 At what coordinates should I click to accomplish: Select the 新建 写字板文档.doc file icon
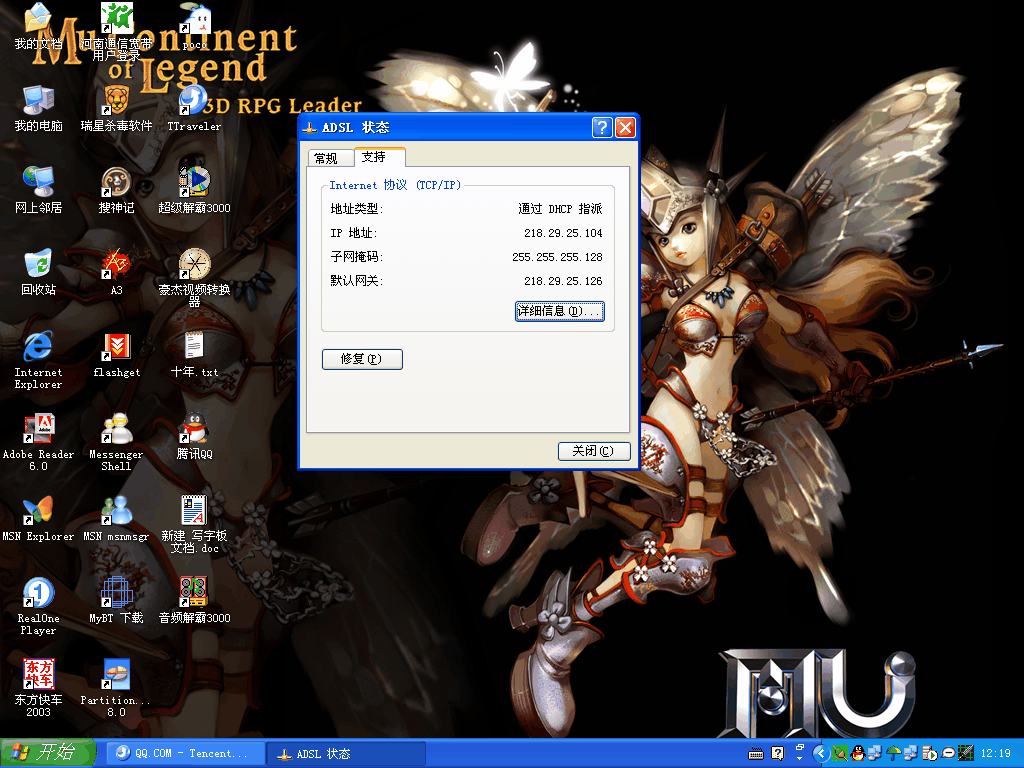[x=194, y=525]
